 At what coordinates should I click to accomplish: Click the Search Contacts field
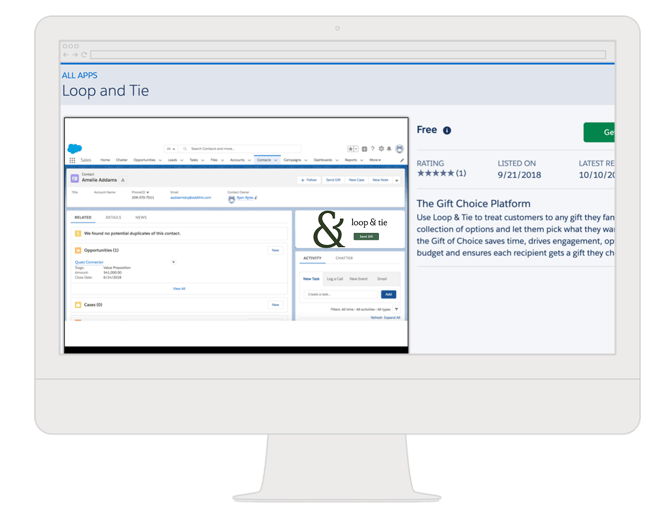point(241,149)
